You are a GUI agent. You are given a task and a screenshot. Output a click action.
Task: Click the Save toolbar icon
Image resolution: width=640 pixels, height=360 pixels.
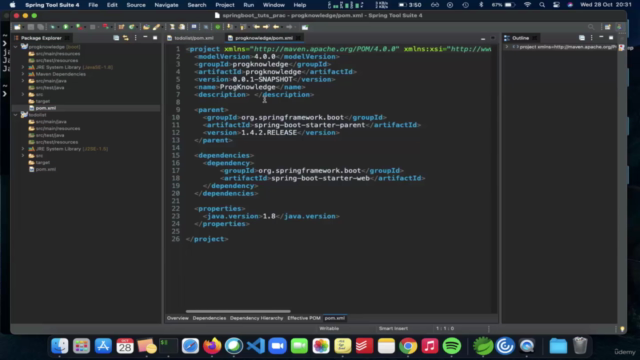coord(31,27)
